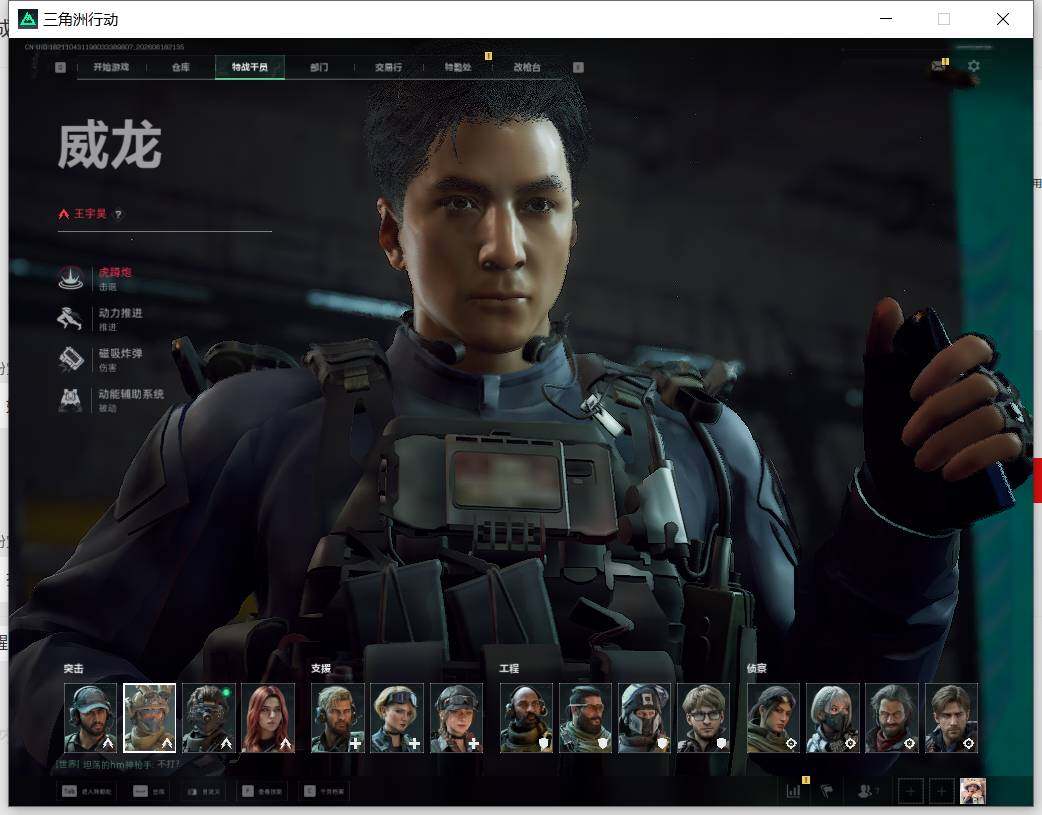1042x815 pixels.
Task: Choose first 工程 operator with headset
Action: (526, 718)
